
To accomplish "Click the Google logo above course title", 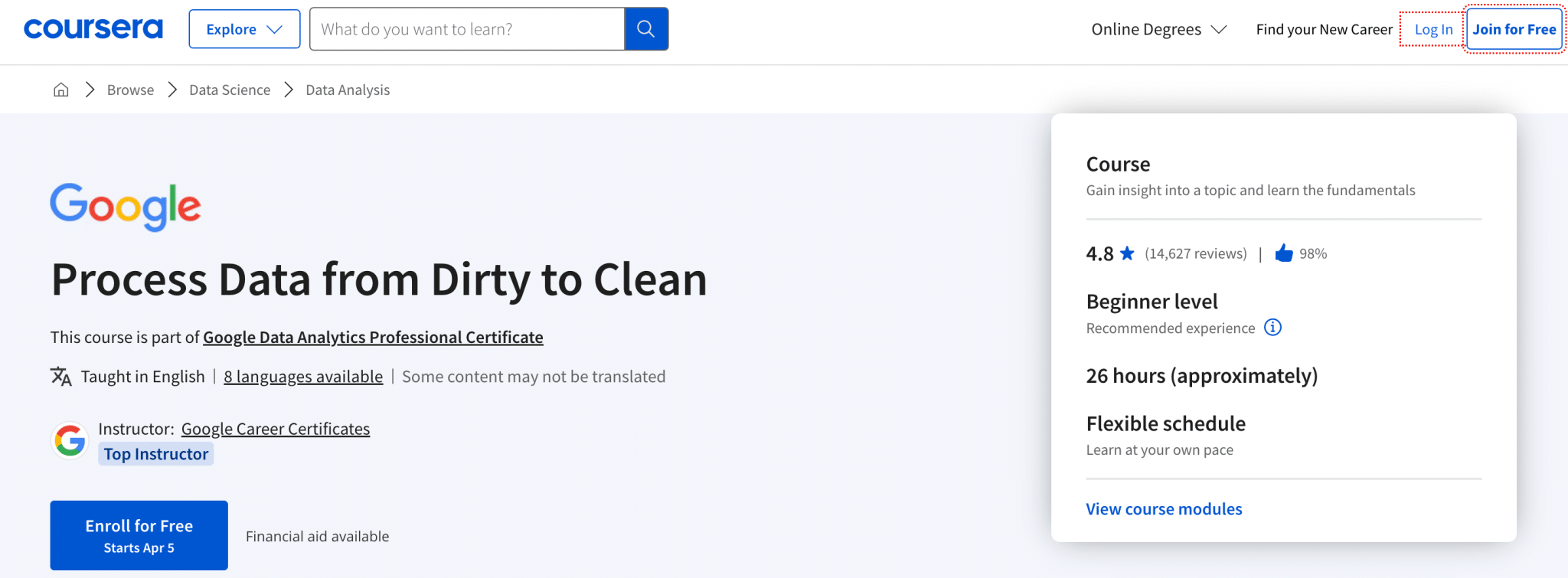I will [126, 207].
